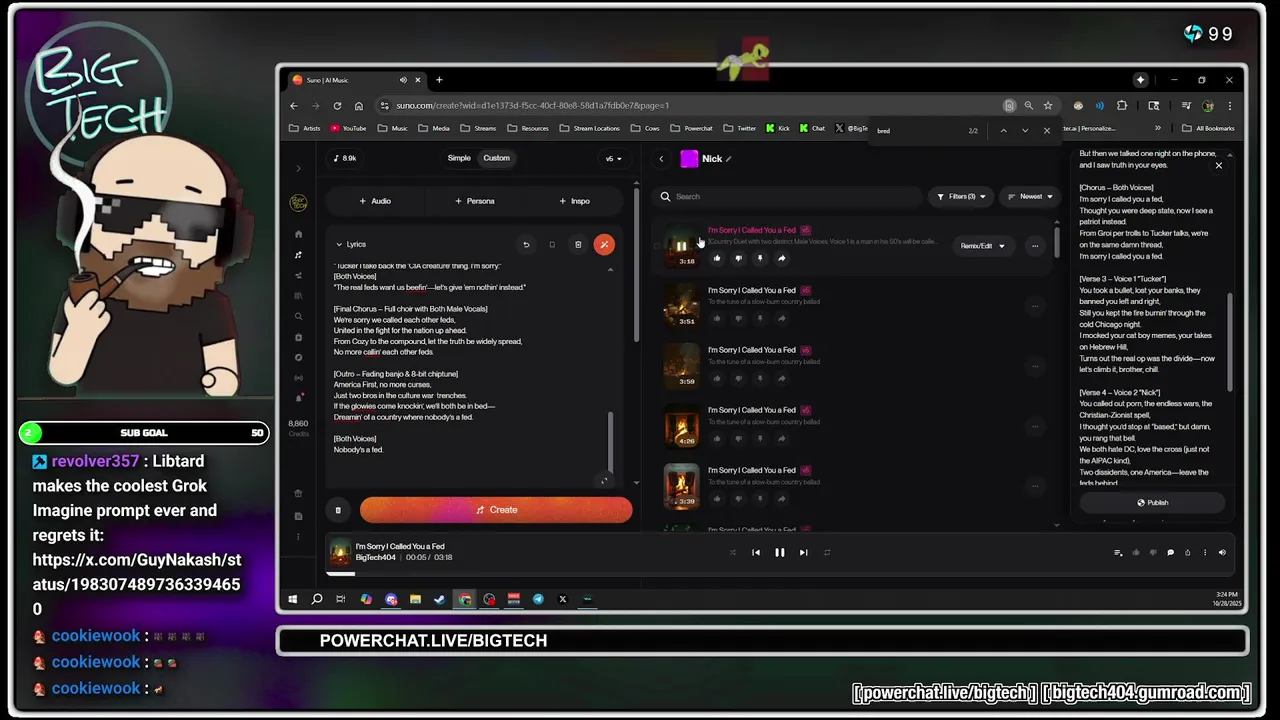1280x720 pixels.
Task: Expand the lyrics editor to full size
Action: coord(604,481)
